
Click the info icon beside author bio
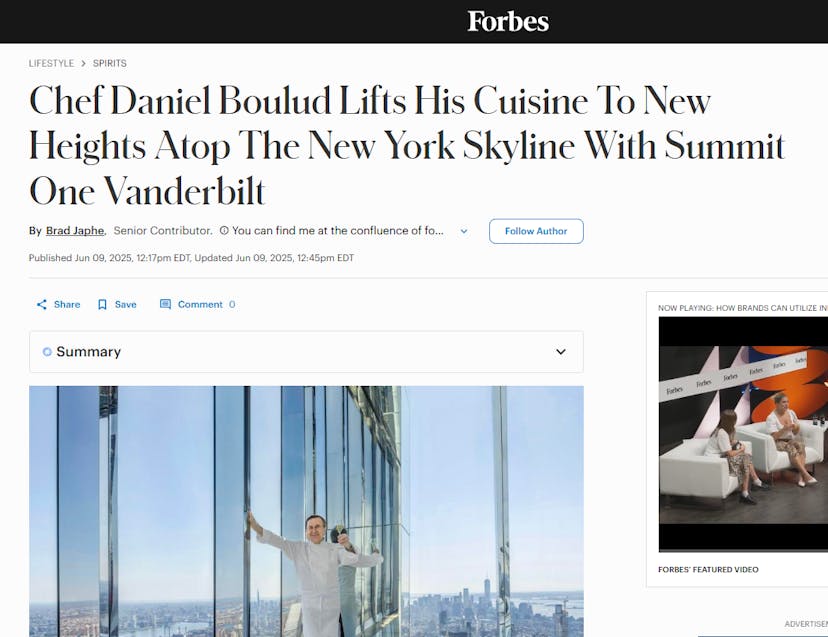click(x=224, y=230)
